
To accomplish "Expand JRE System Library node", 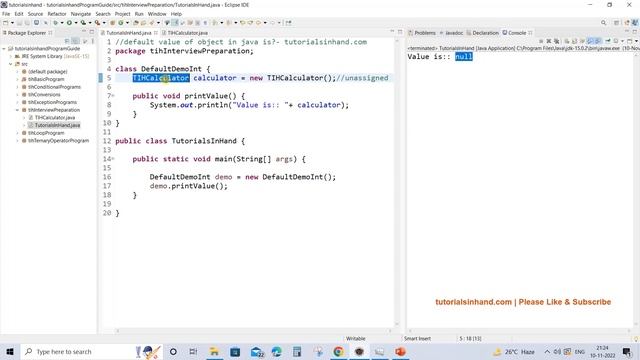I will coord(11,56).
